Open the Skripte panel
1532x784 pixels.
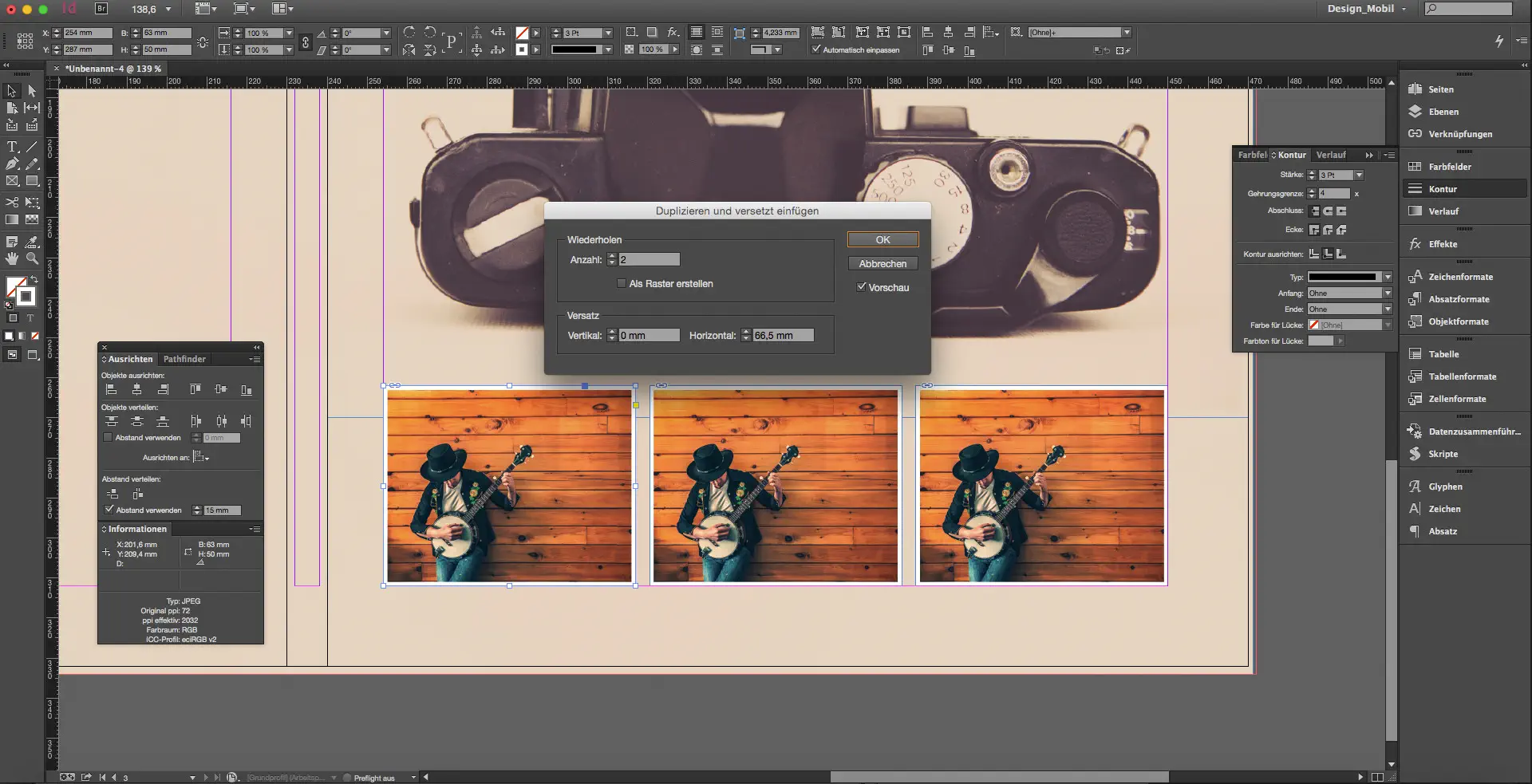(x=1443, y=454)
